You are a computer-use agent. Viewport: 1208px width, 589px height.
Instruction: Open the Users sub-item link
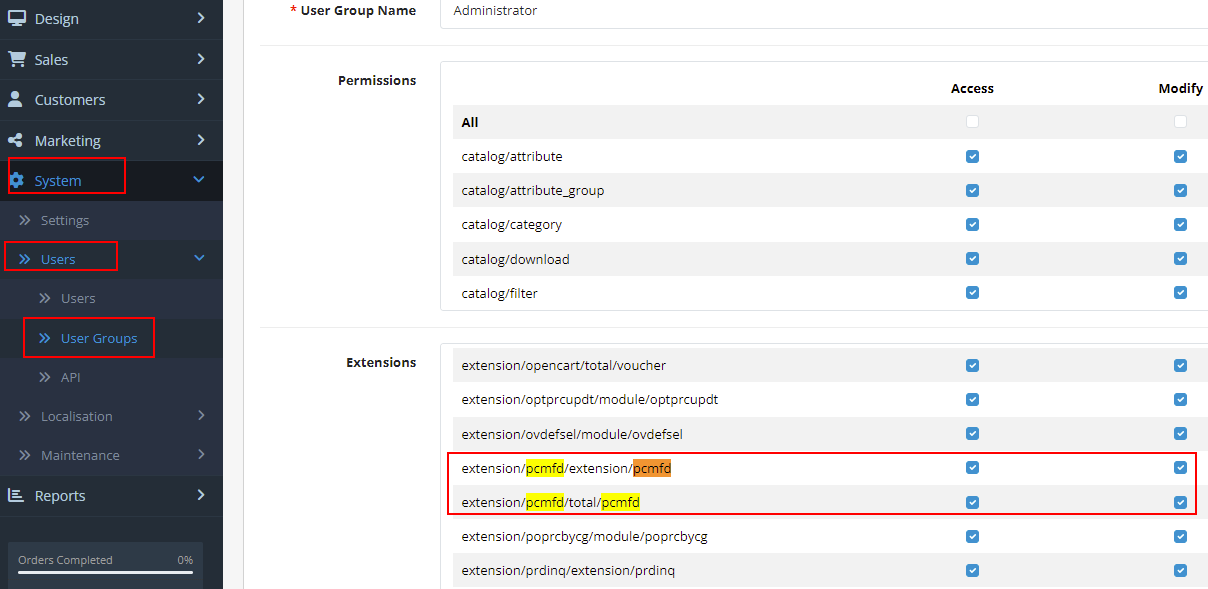(x=78, y=298)
